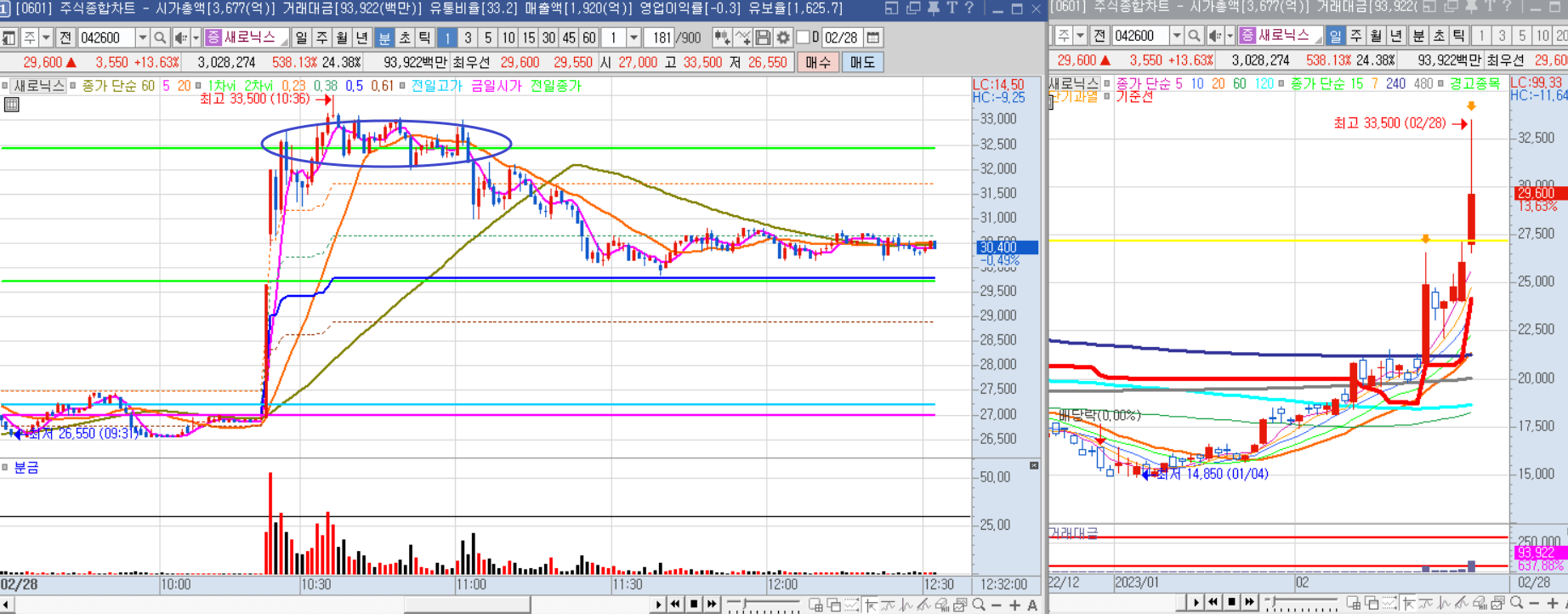Stop playback in right chart bottom bar
1568x614 pixels.
1231,603
